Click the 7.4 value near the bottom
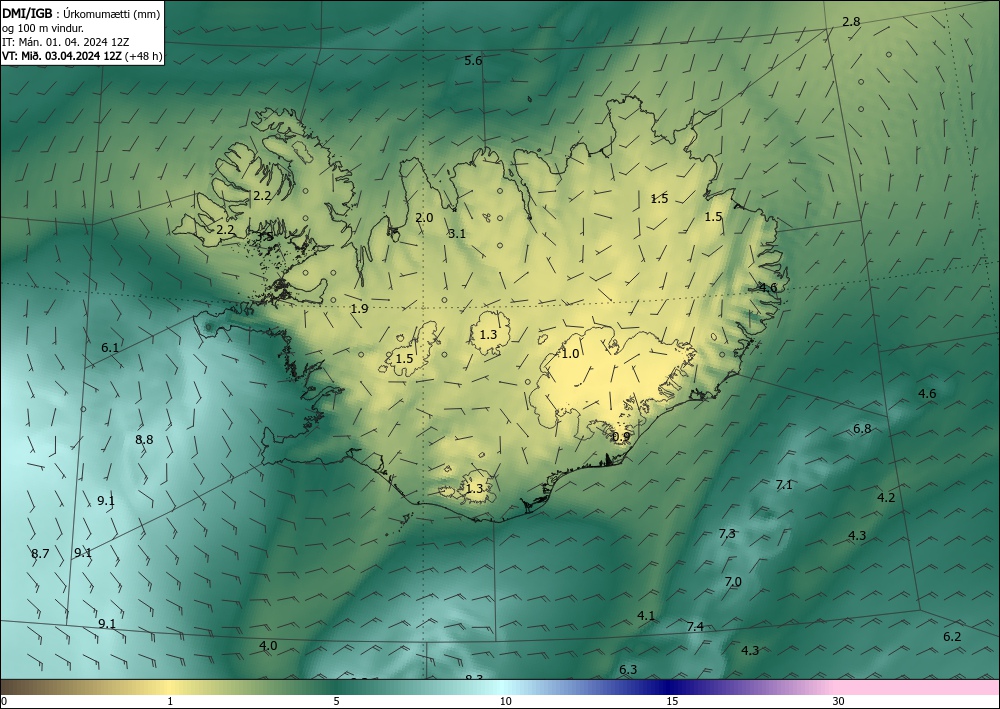 695,627
